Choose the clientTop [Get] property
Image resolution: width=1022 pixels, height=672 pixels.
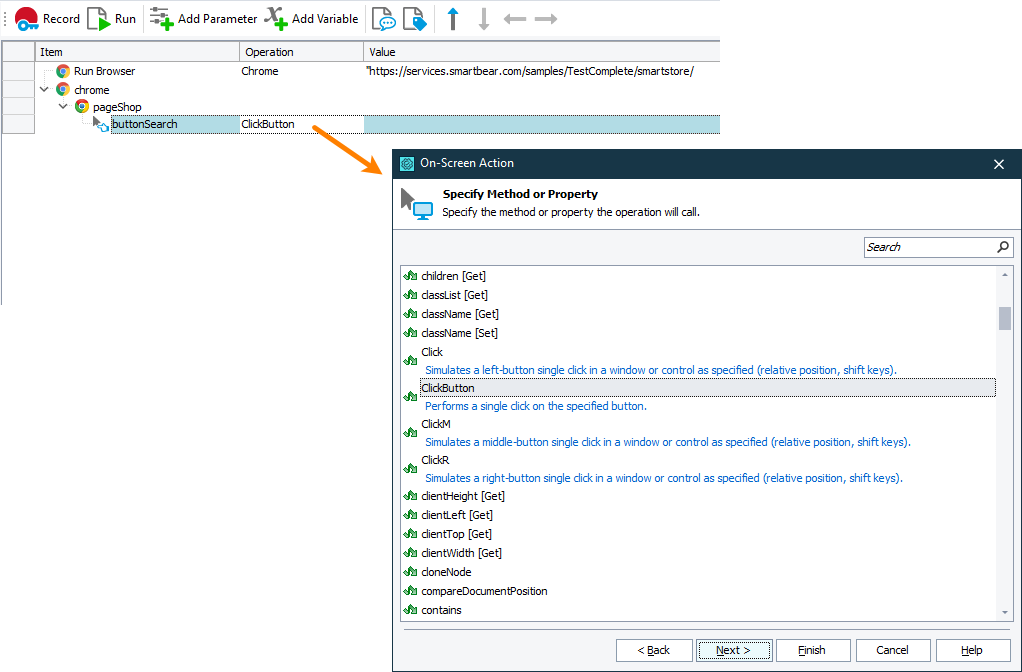pos(456,533)
